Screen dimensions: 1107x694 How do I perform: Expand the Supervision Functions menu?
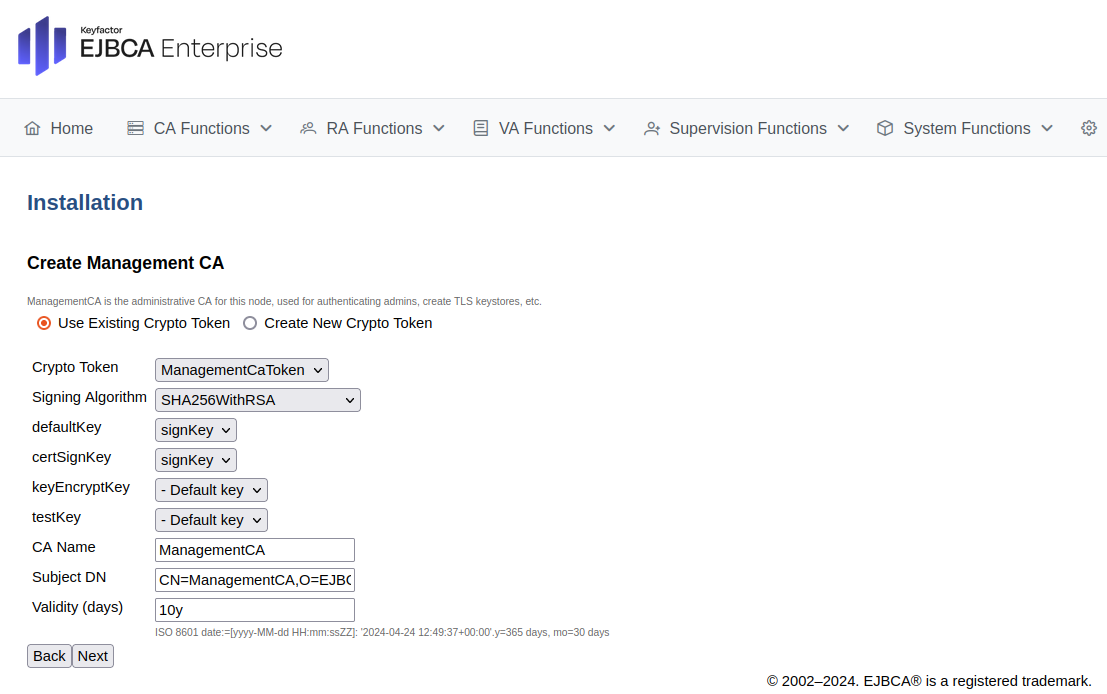coord(843,128)
